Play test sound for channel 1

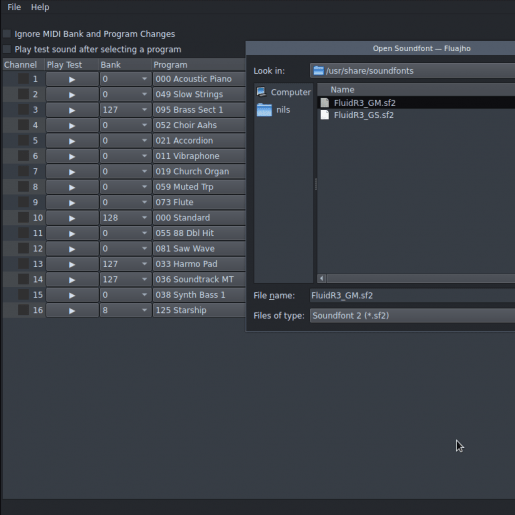(72, 79)
